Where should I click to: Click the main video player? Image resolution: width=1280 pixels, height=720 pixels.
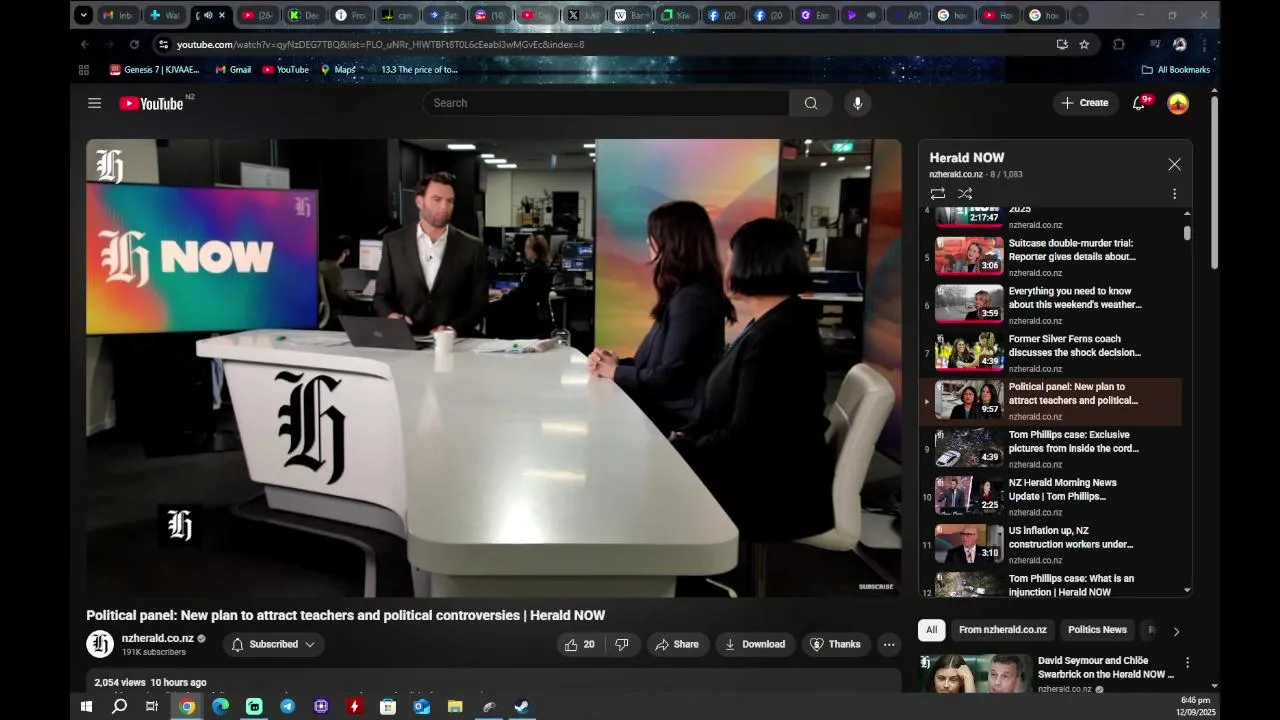(x=494, y=368)
